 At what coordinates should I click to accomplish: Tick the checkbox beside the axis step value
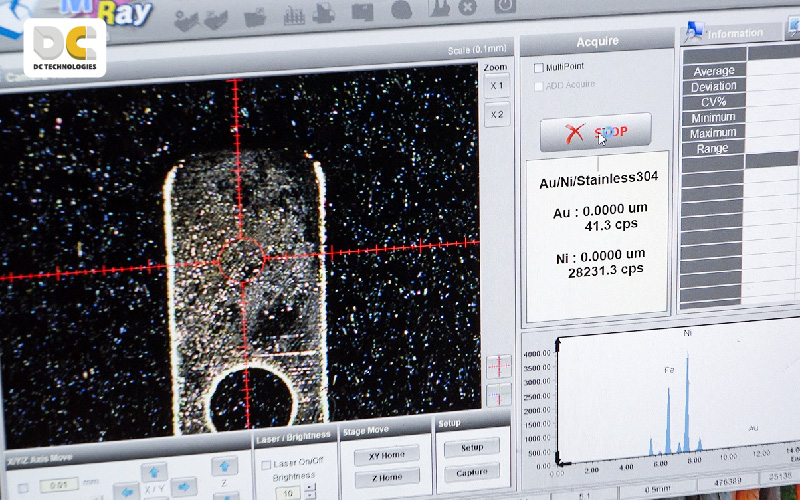23,488
